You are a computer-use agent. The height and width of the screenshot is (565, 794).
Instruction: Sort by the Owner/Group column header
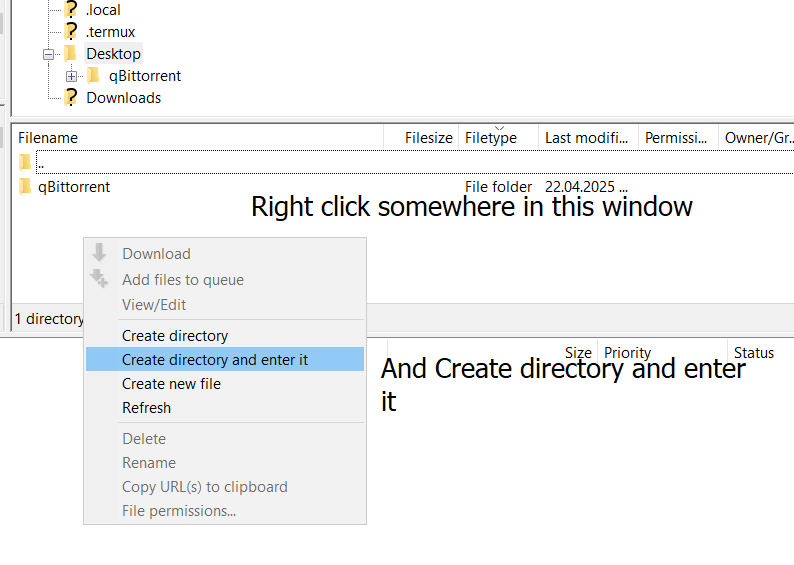757,138
